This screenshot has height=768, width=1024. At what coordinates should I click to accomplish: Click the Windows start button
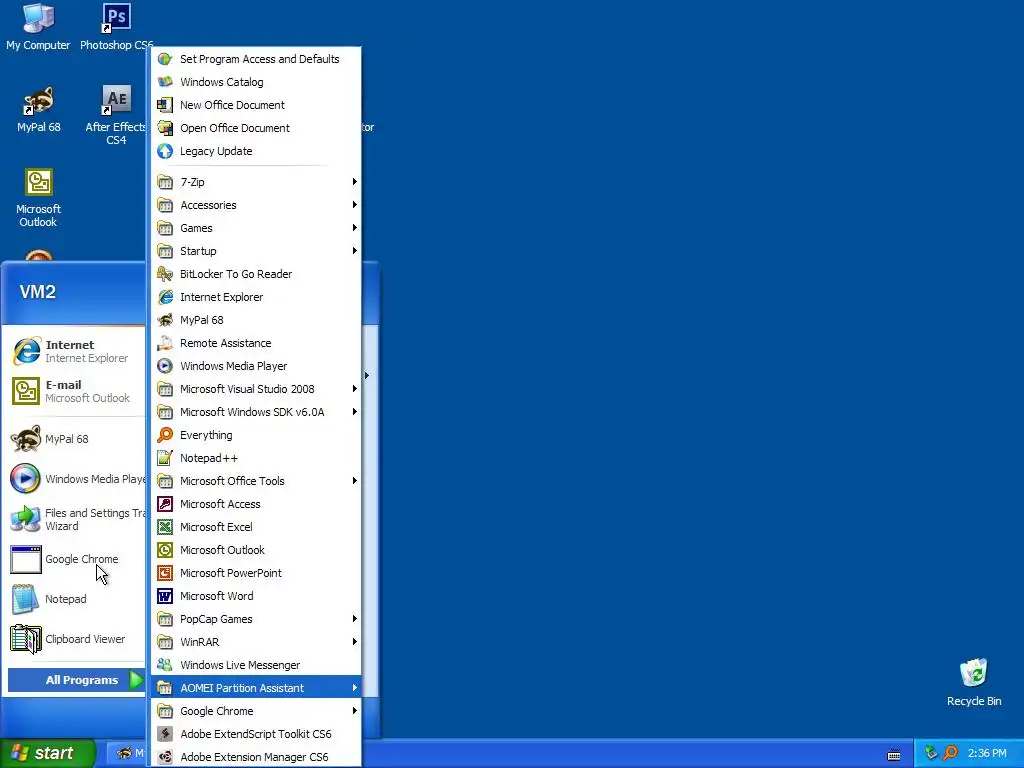[47, 753]
